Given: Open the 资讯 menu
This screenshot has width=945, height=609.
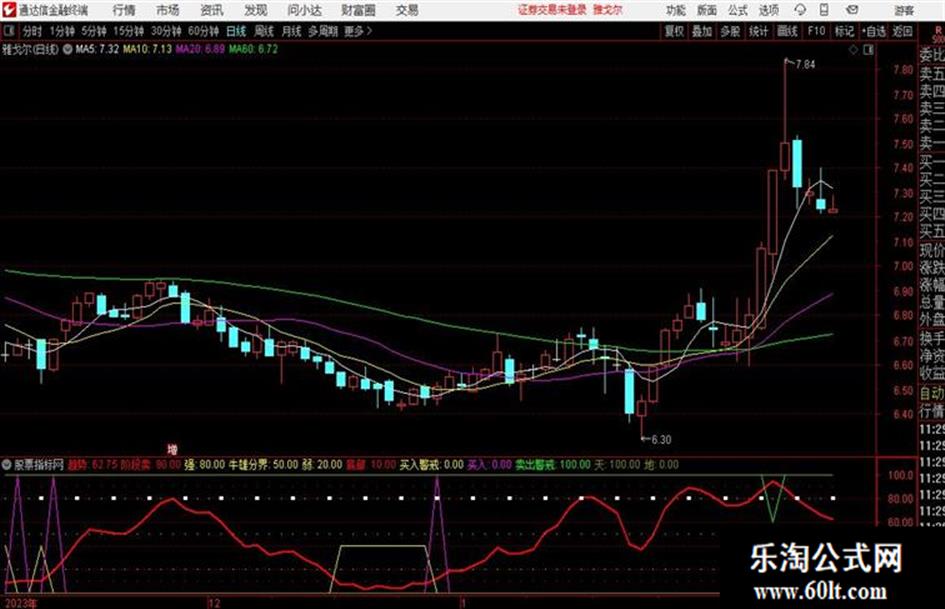Looking at the screenshot, I should [212, 10].
